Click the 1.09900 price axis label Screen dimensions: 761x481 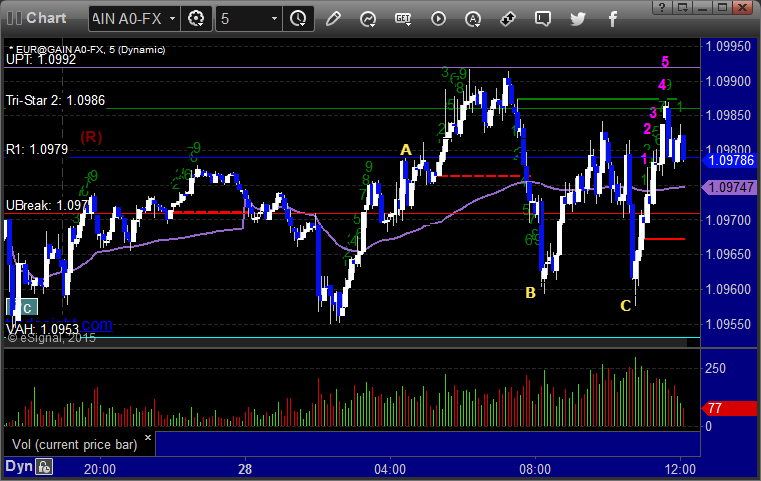pos(728,81)
